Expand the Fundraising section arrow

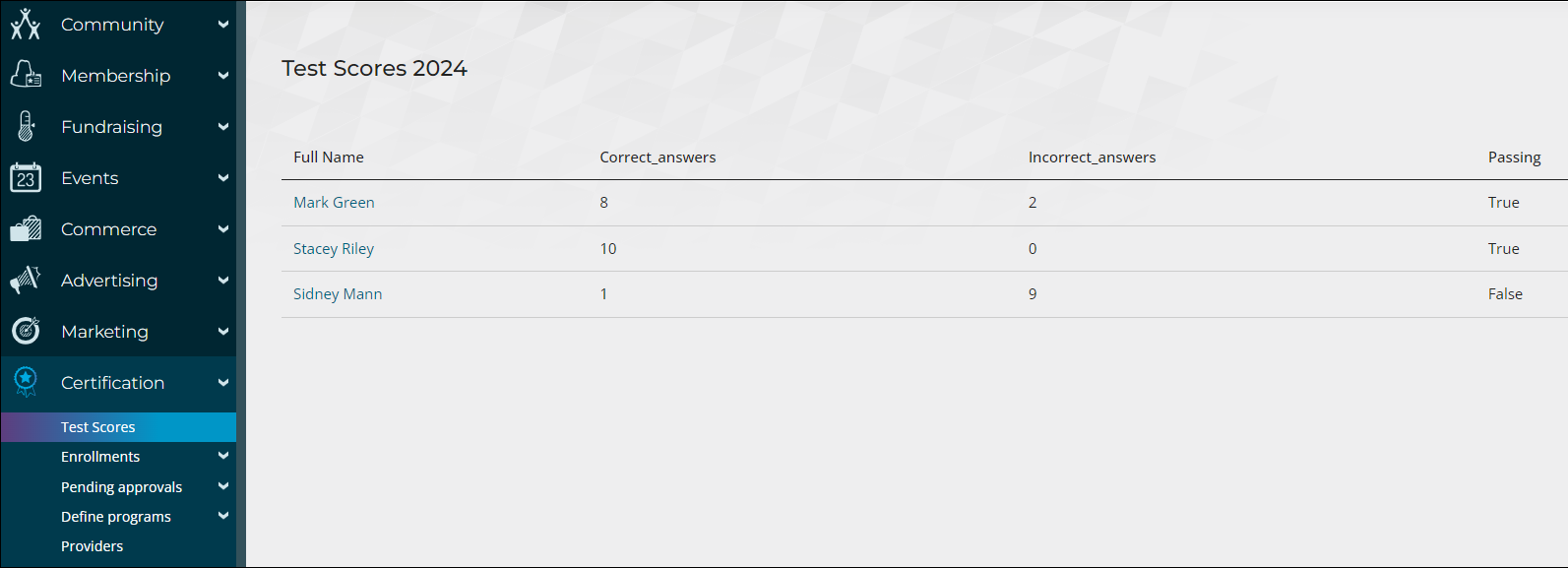coord(223,127)
